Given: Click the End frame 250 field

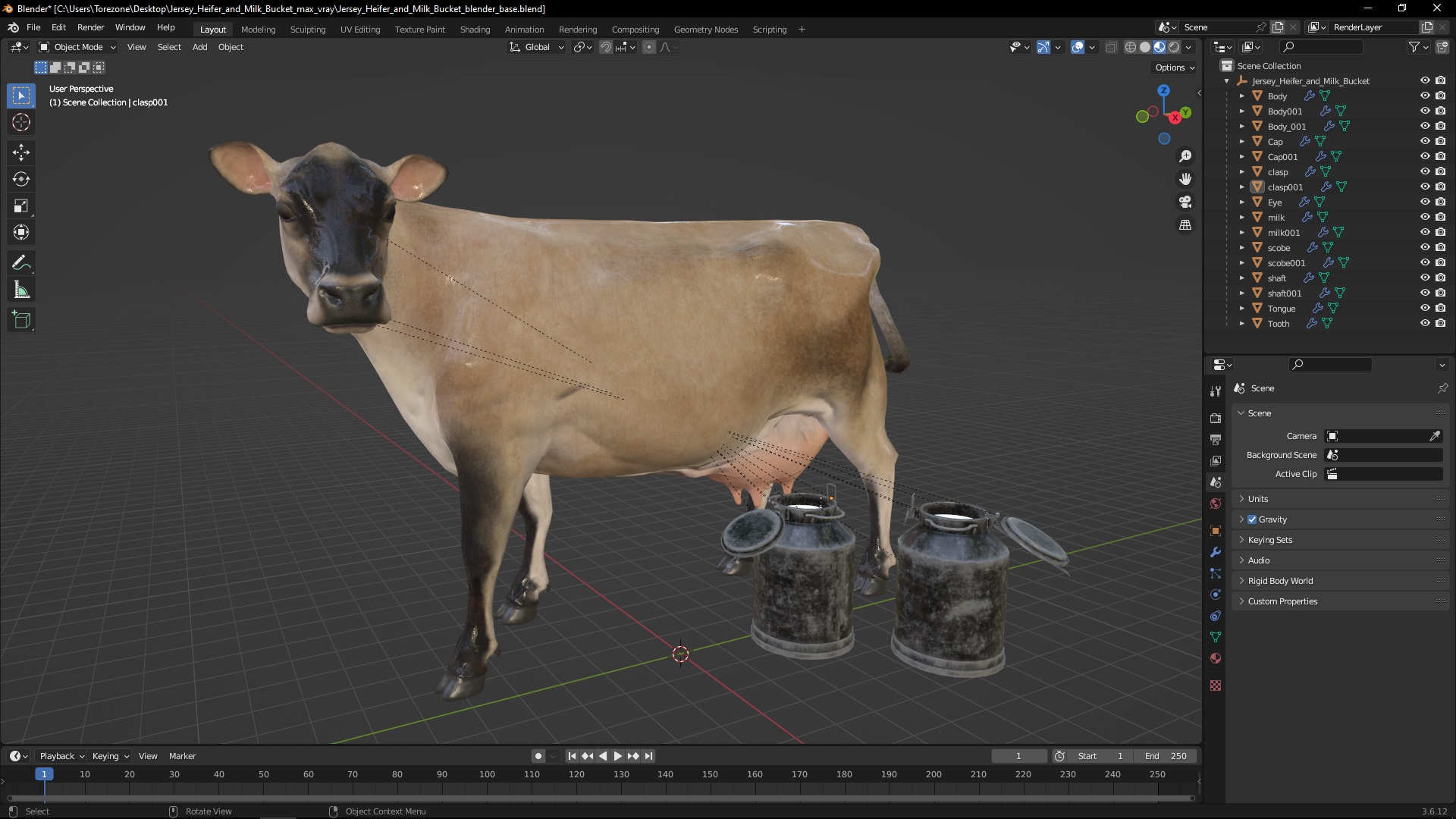Looking at the screenshot, I should [x=1166, y=756].
